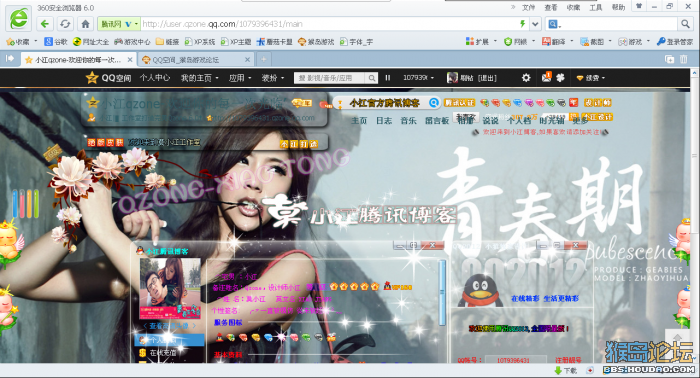Click the QQ penguin avatar image
Screen dimensions: 700x378
pos(480,291)
